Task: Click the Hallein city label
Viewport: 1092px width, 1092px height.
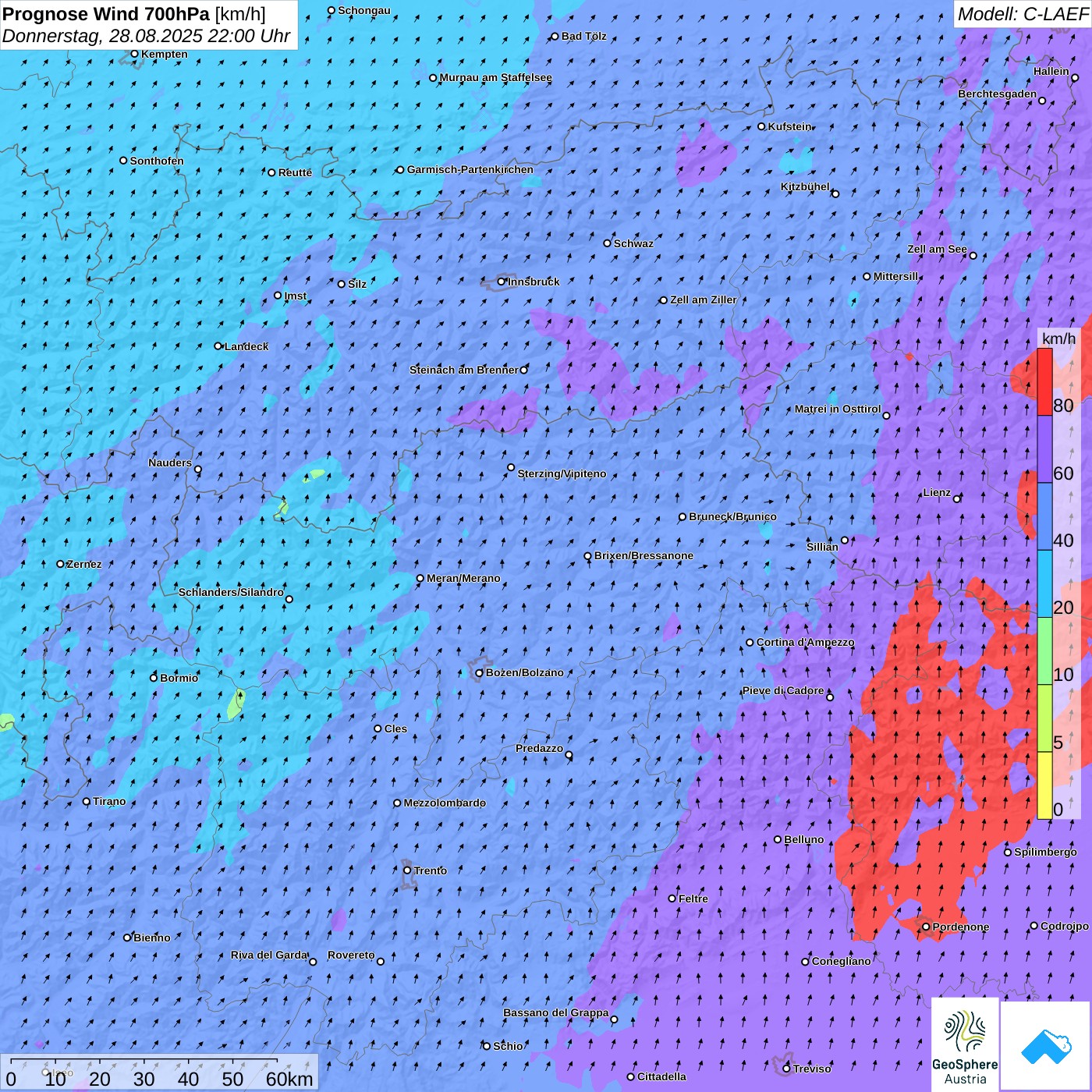Action: click(x=1051, y=71)
